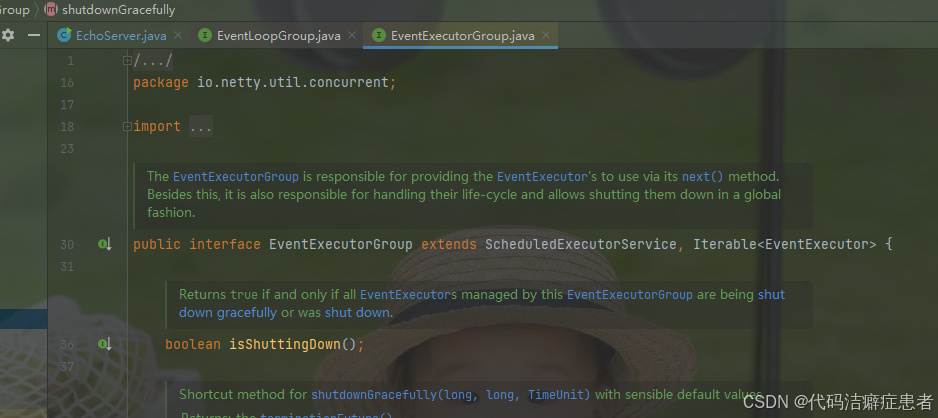Click shutdownGracefully in the breadcrumb bar
Viewport: 938px width, 418px height.
coord(118,10)
